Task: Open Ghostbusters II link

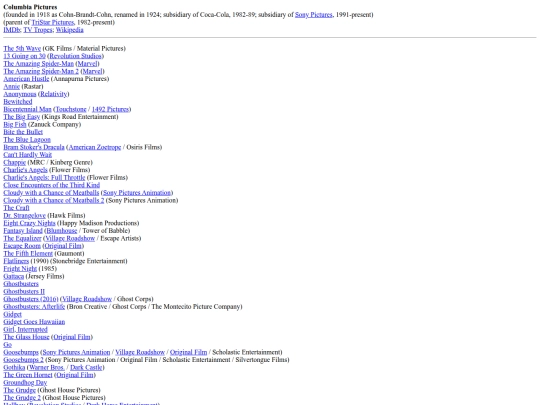Action: click(x=24, y=291)
